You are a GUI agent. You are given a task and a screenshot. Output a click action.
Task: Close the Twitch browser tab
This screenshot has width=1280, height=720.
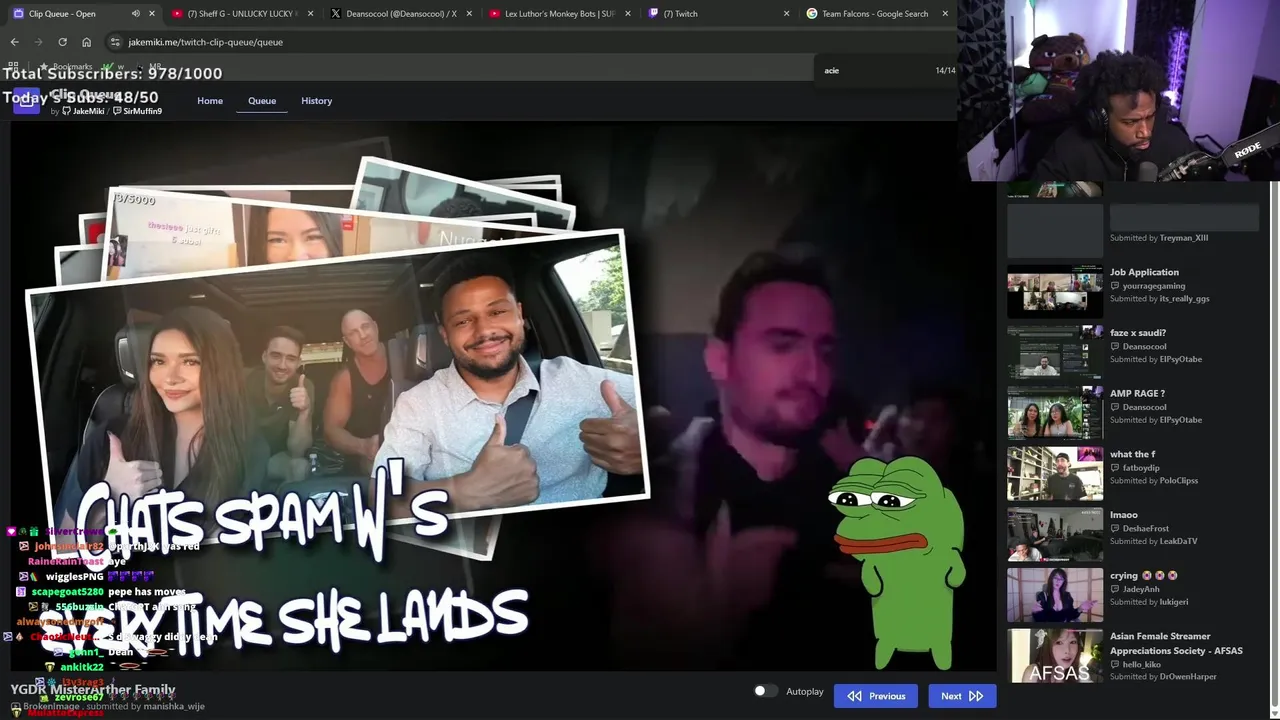[x=786, y=14]
